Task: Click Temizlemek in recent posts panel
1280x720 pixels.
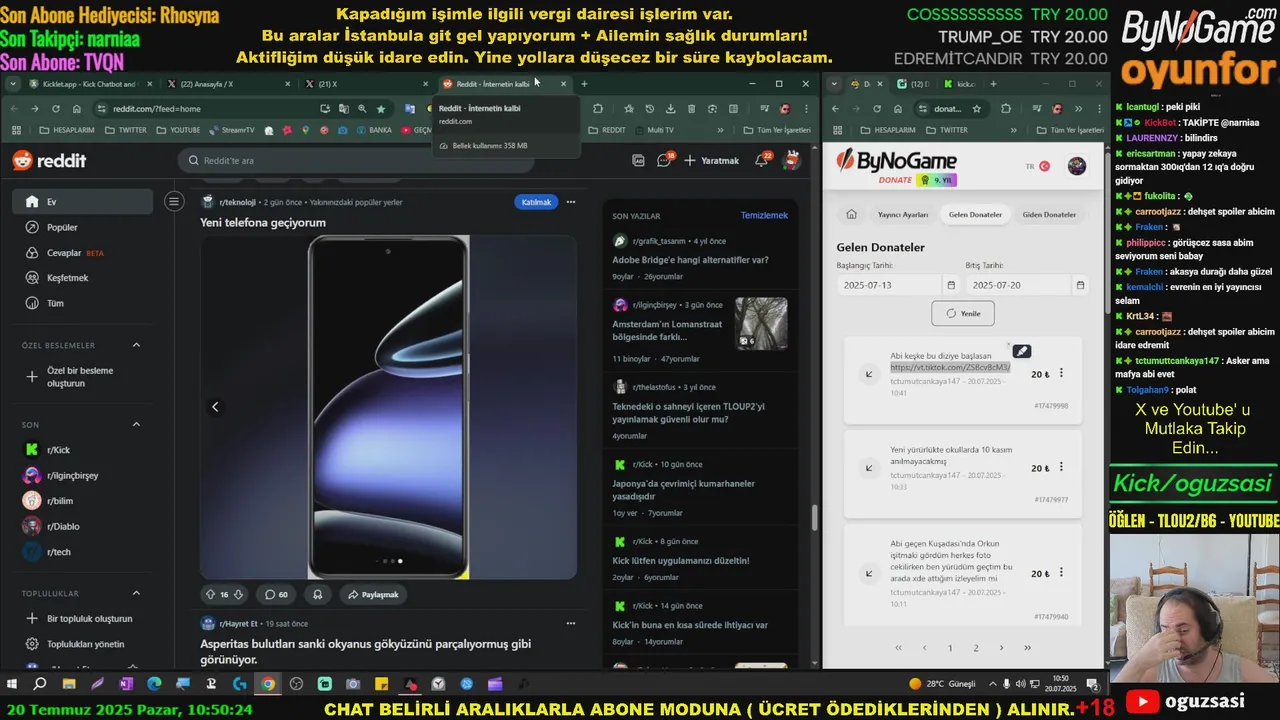Action: (764, 215)
